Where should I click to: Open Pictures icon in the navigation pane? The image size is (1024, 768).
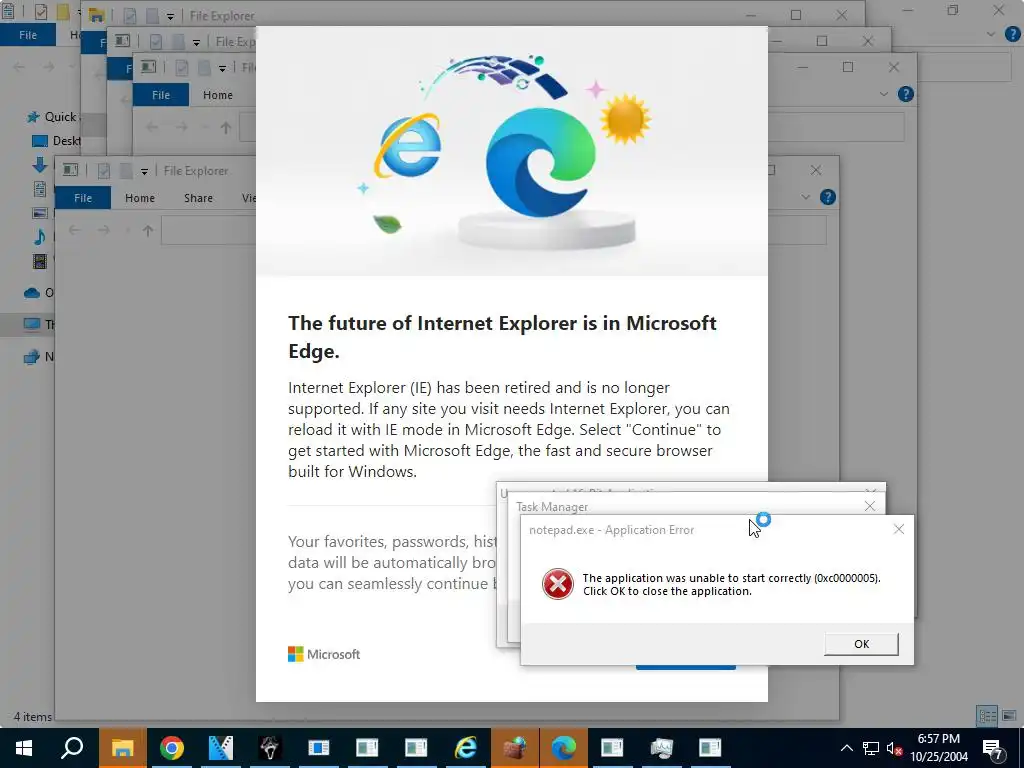tap(40, 213)
